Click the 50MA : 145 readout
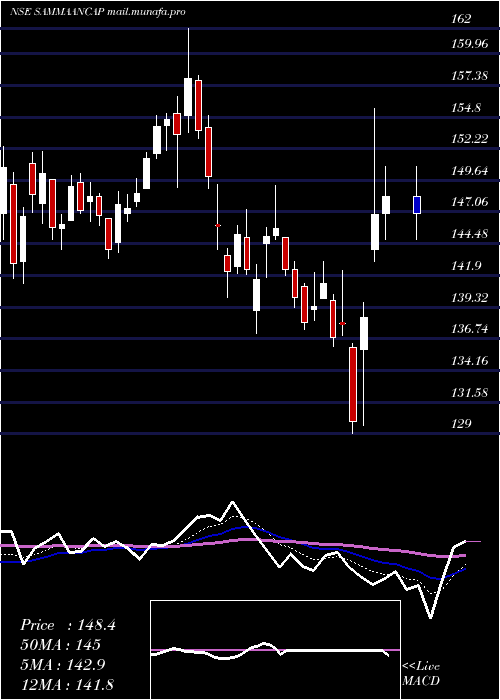The height and width of the screenshot is (700, 500). point(60,645)
